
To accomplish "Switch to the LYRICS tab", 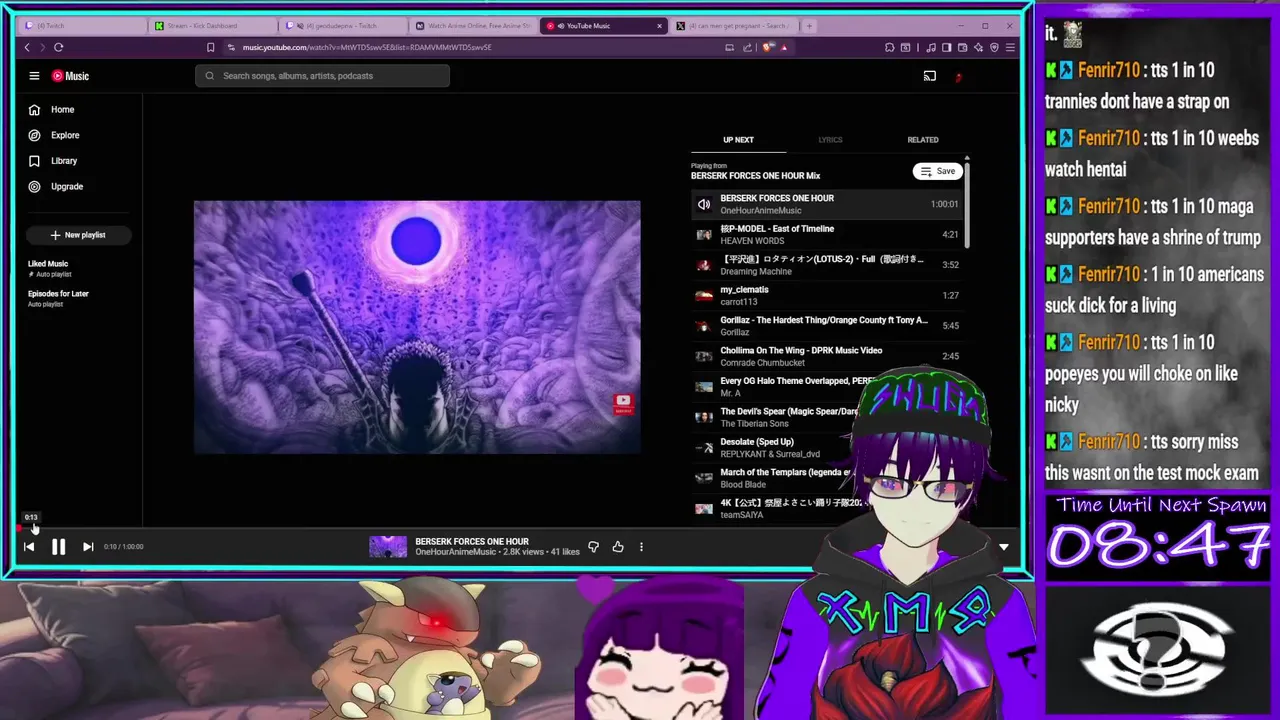I will (x=830, y=140).
